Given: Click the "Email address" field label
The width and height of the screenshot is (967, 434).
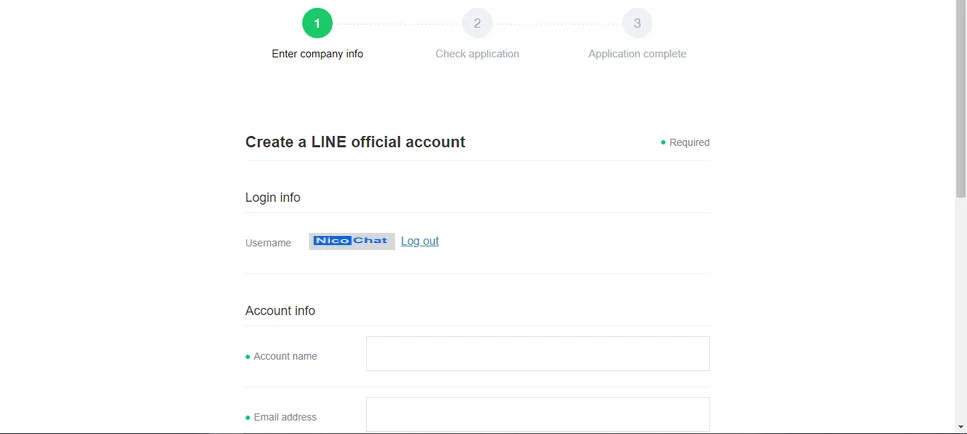Looking at the screenshot, I should [x=285, y=417].
